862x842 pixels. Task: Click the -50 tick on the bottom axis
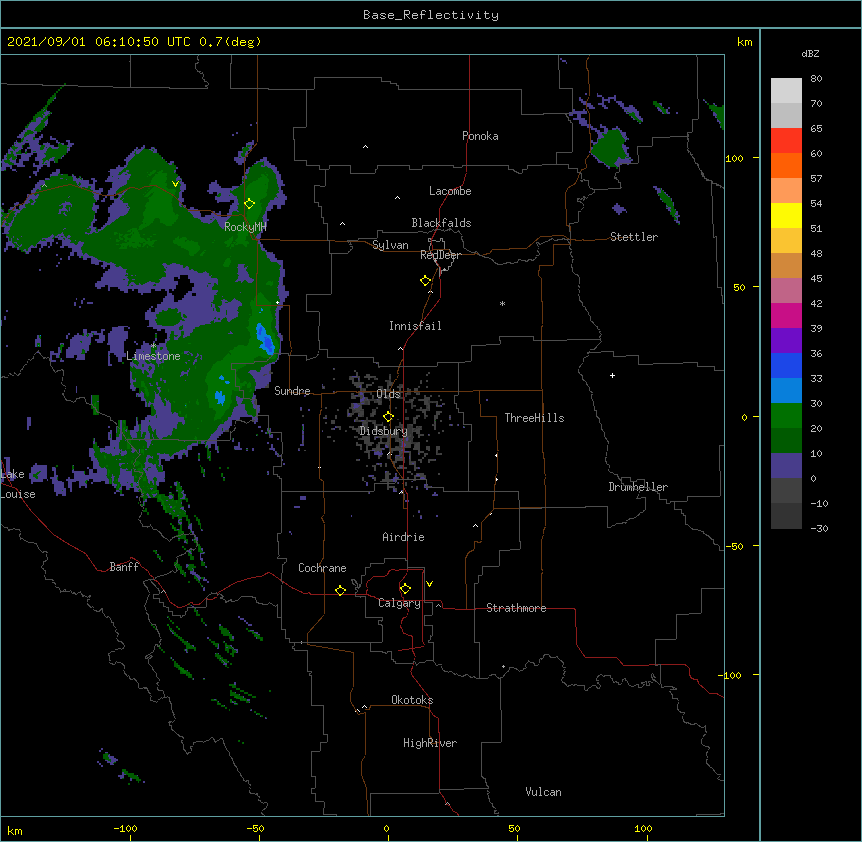pos(255,828)
